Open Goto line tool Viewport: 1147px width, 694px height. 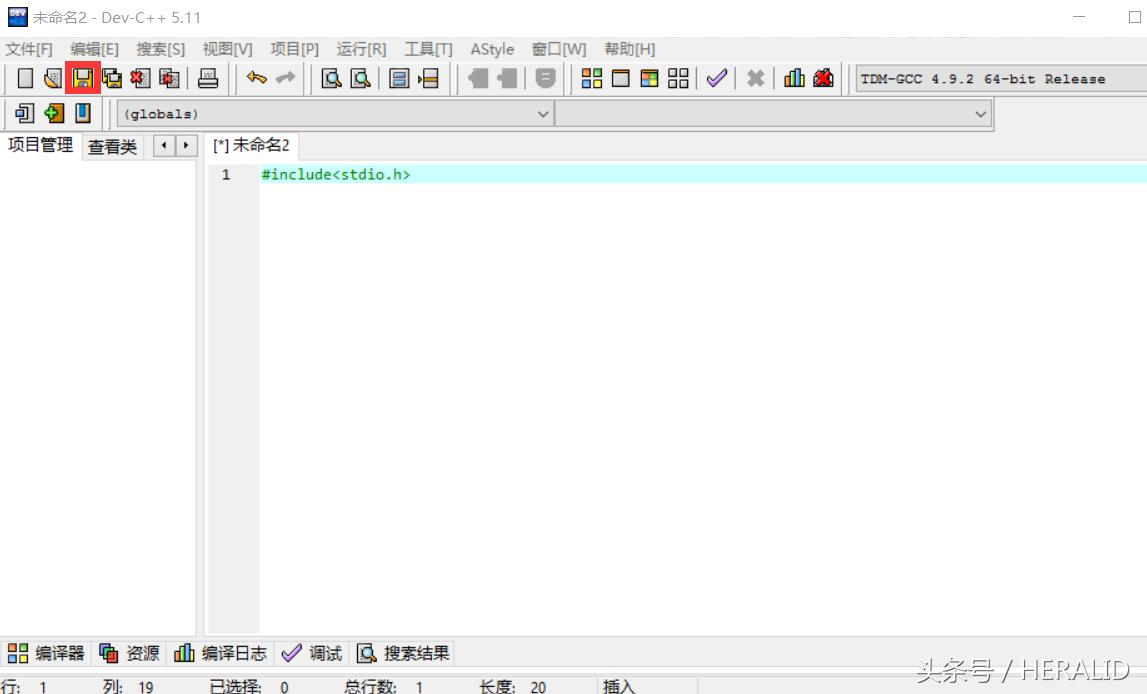coord(429,78)
